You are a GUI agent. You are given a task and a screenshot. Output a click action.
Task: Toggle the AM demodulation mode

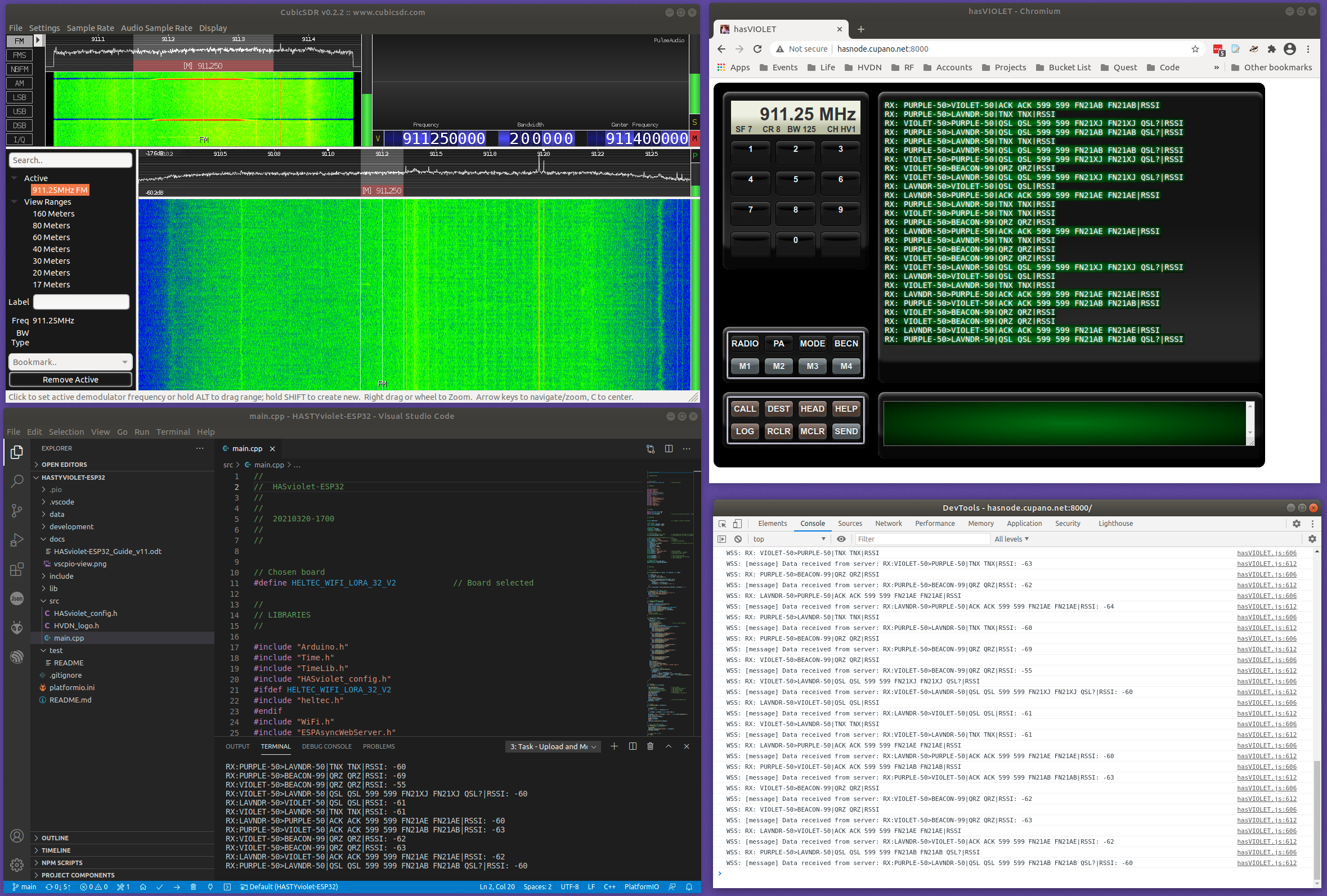point(19,83)
